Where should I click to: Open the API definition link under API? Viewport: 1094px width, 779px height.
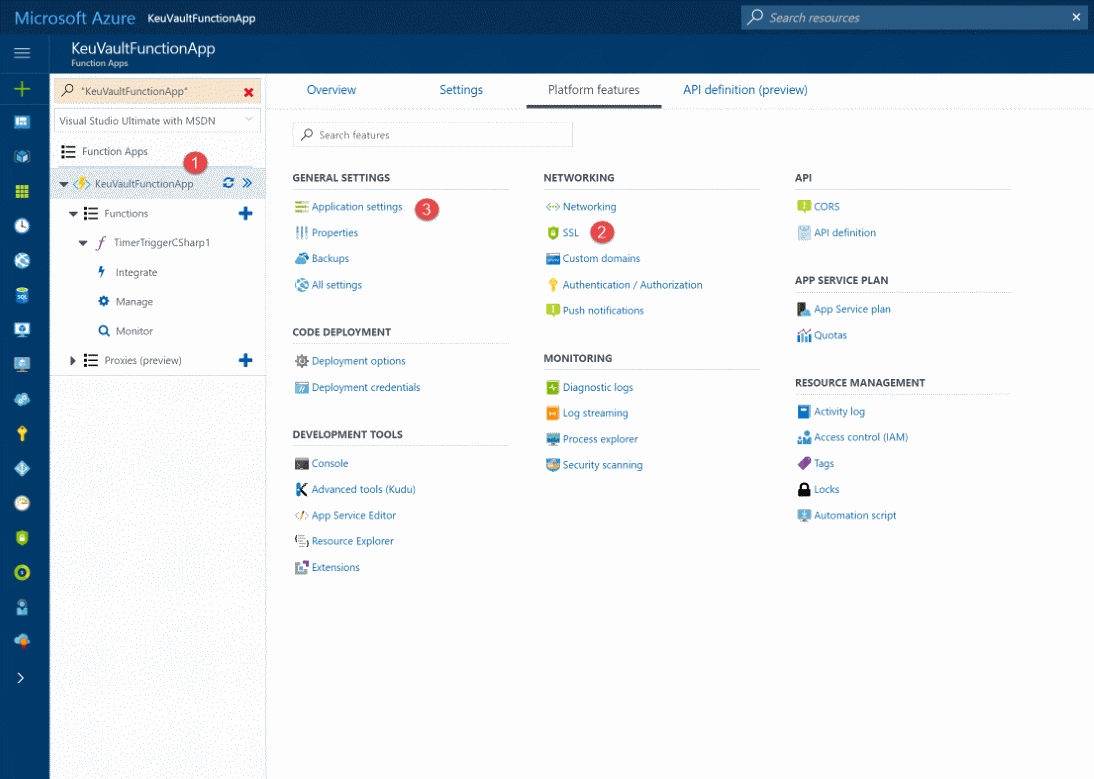click(x=844, y=232)
